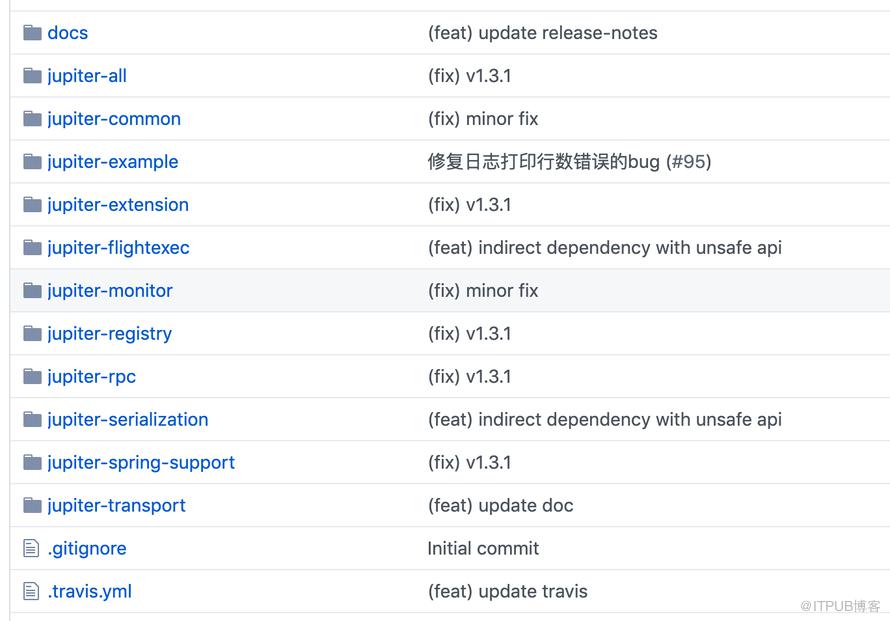
Task: Click the file icon beside .gitignore
Action: 31,548
